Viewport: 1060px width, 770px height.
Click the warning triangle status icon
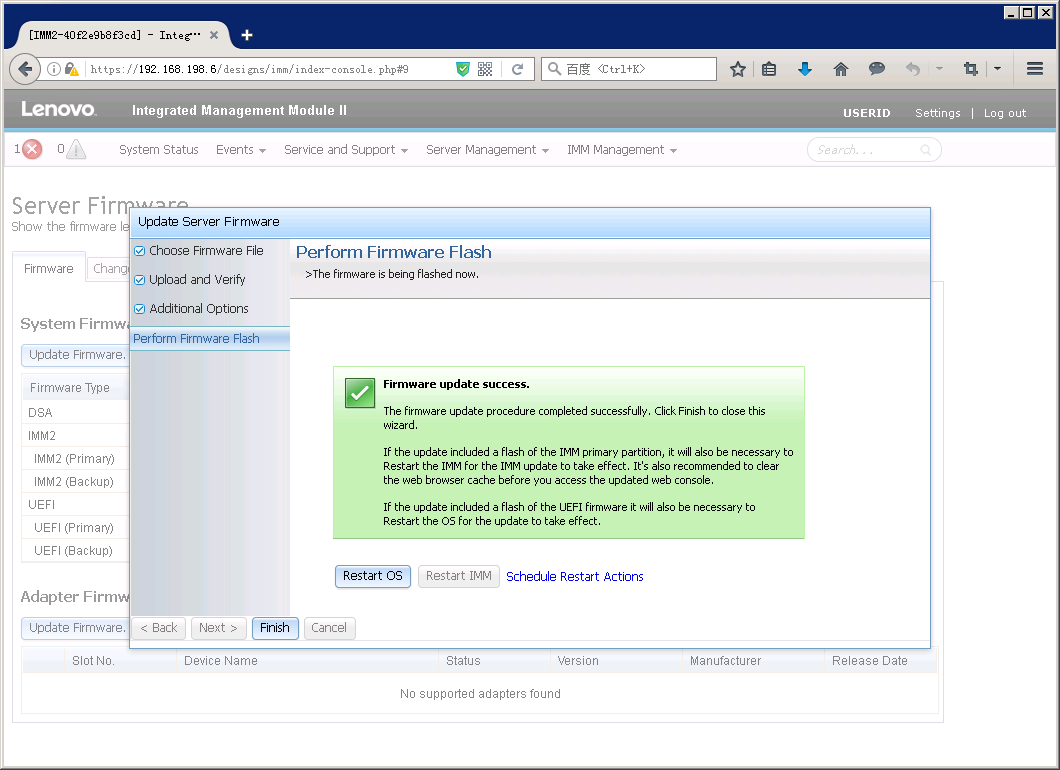click(76, 150)
